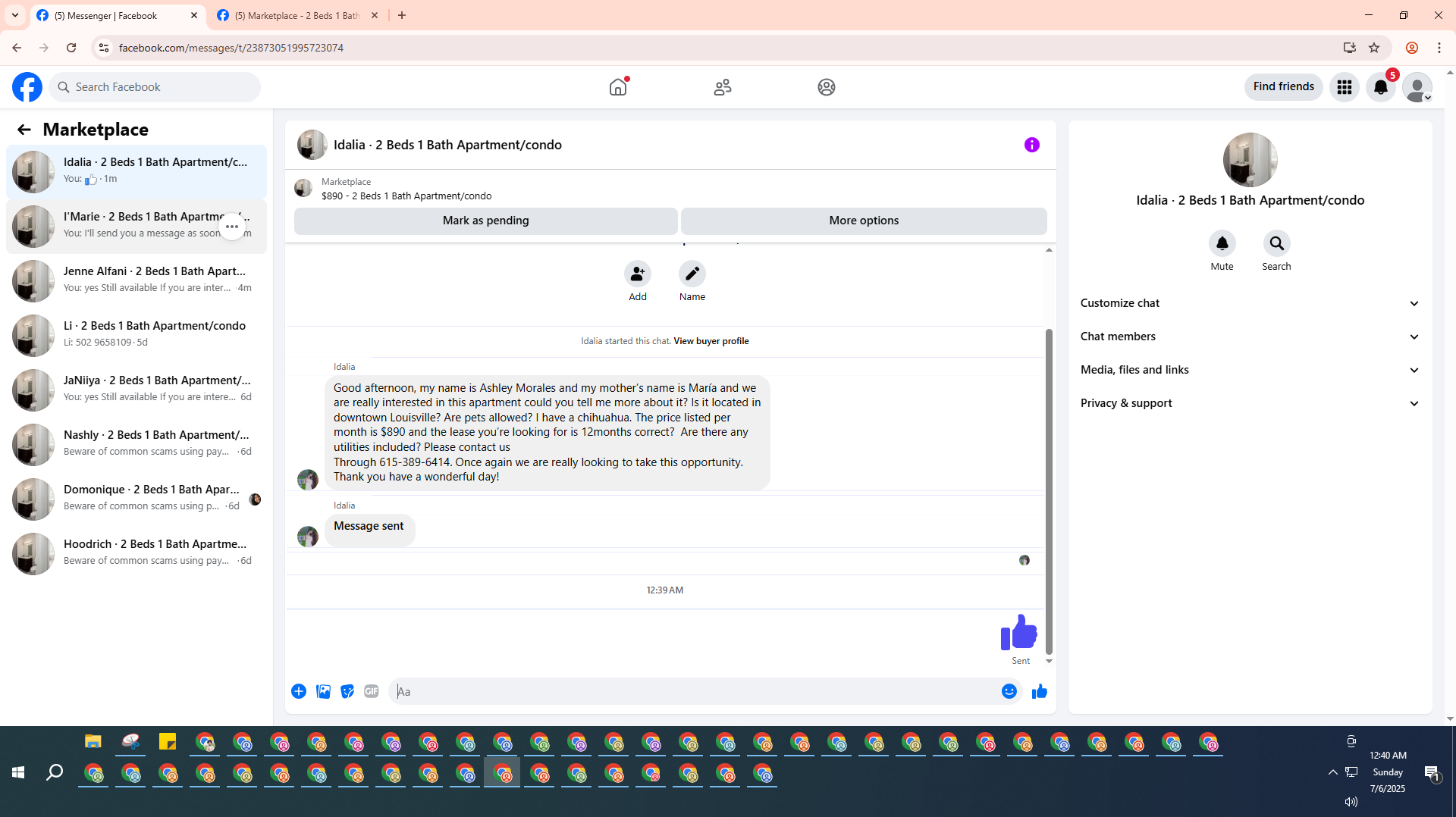Click the Search Facebook field
This screenshot has height=817, width=1456.
[155, 87]
